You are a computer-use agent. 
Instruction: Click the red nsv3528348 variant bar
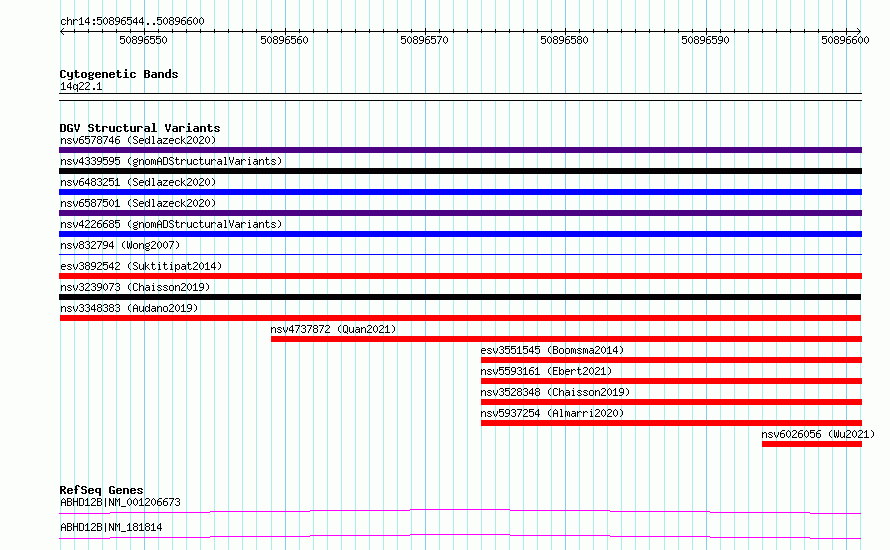click(x=671, y=402)
